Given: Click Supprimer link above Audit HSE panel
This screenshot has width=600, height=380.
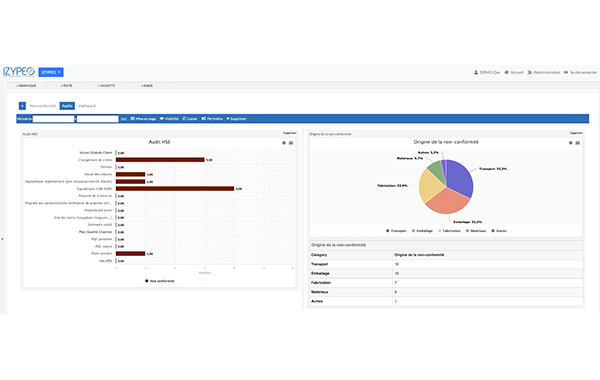Looking at the screenshot, I should (x=290, y=133).
